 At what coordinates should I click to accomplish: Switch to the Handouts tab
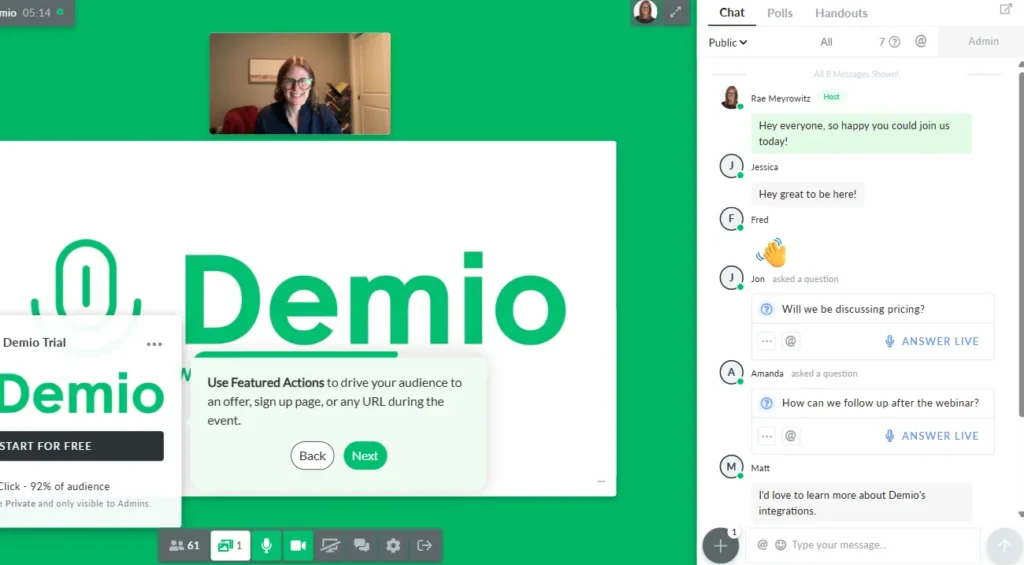841,13
